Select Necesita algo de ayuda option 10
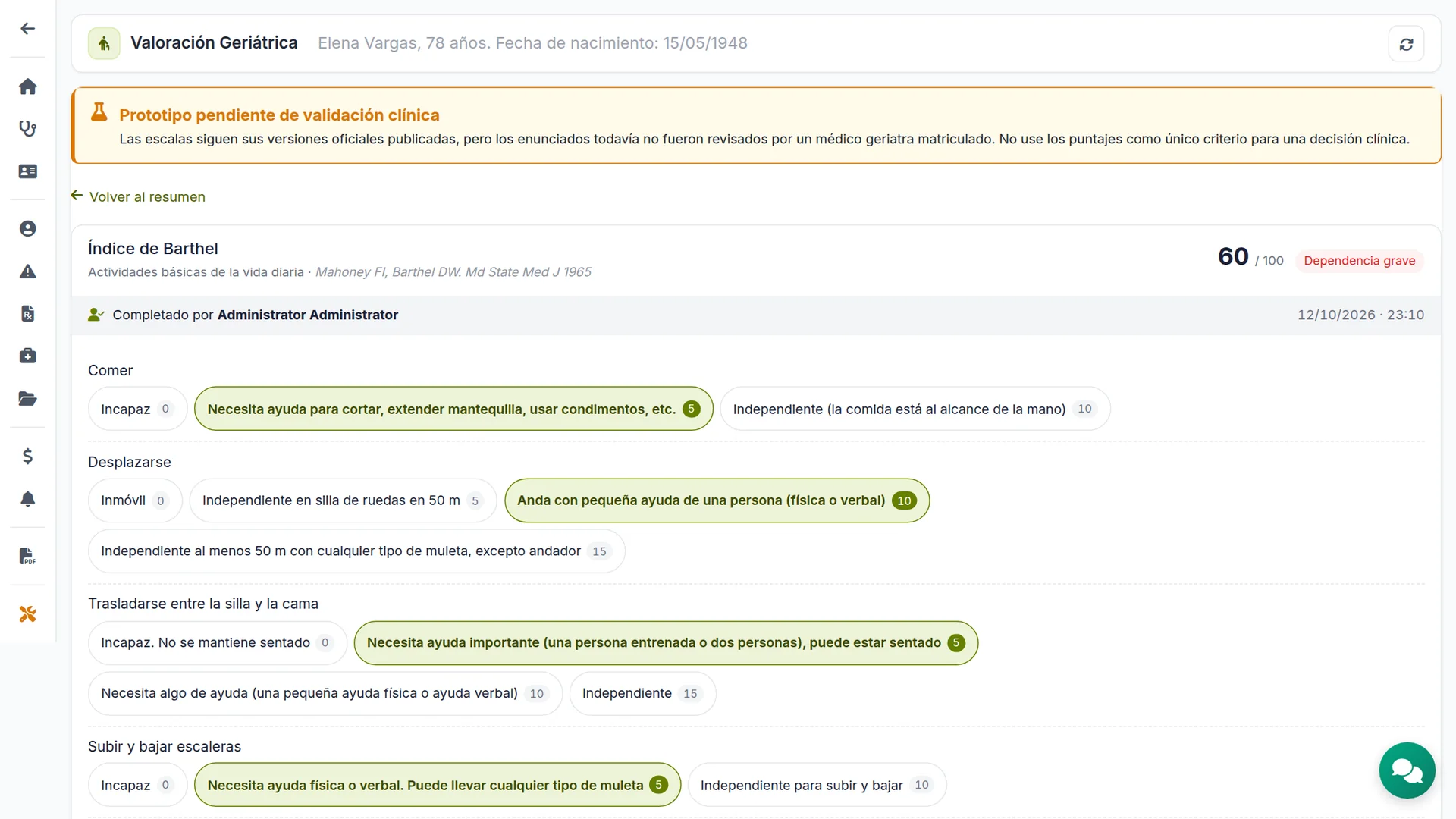 pyautogui.click(x=325, y=693)
